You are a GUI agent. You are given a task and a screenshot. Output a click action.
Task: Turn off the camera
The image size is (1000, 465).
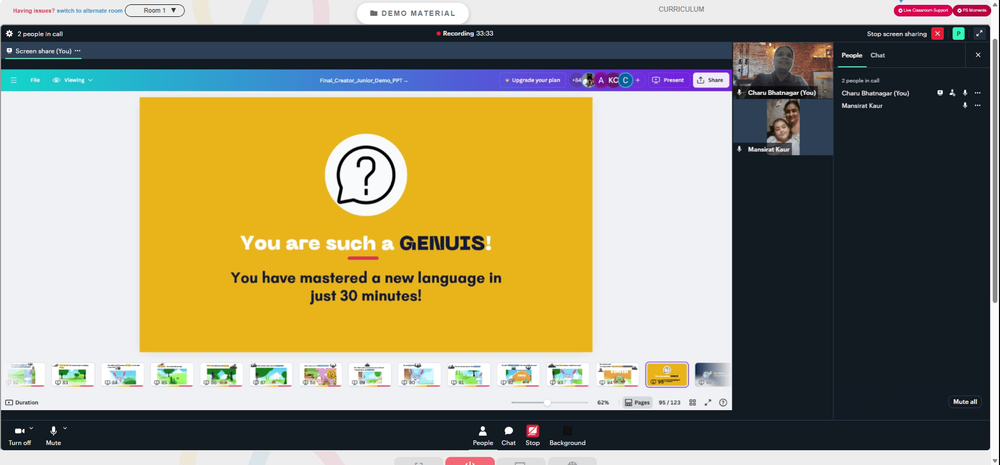coord(19,436)
